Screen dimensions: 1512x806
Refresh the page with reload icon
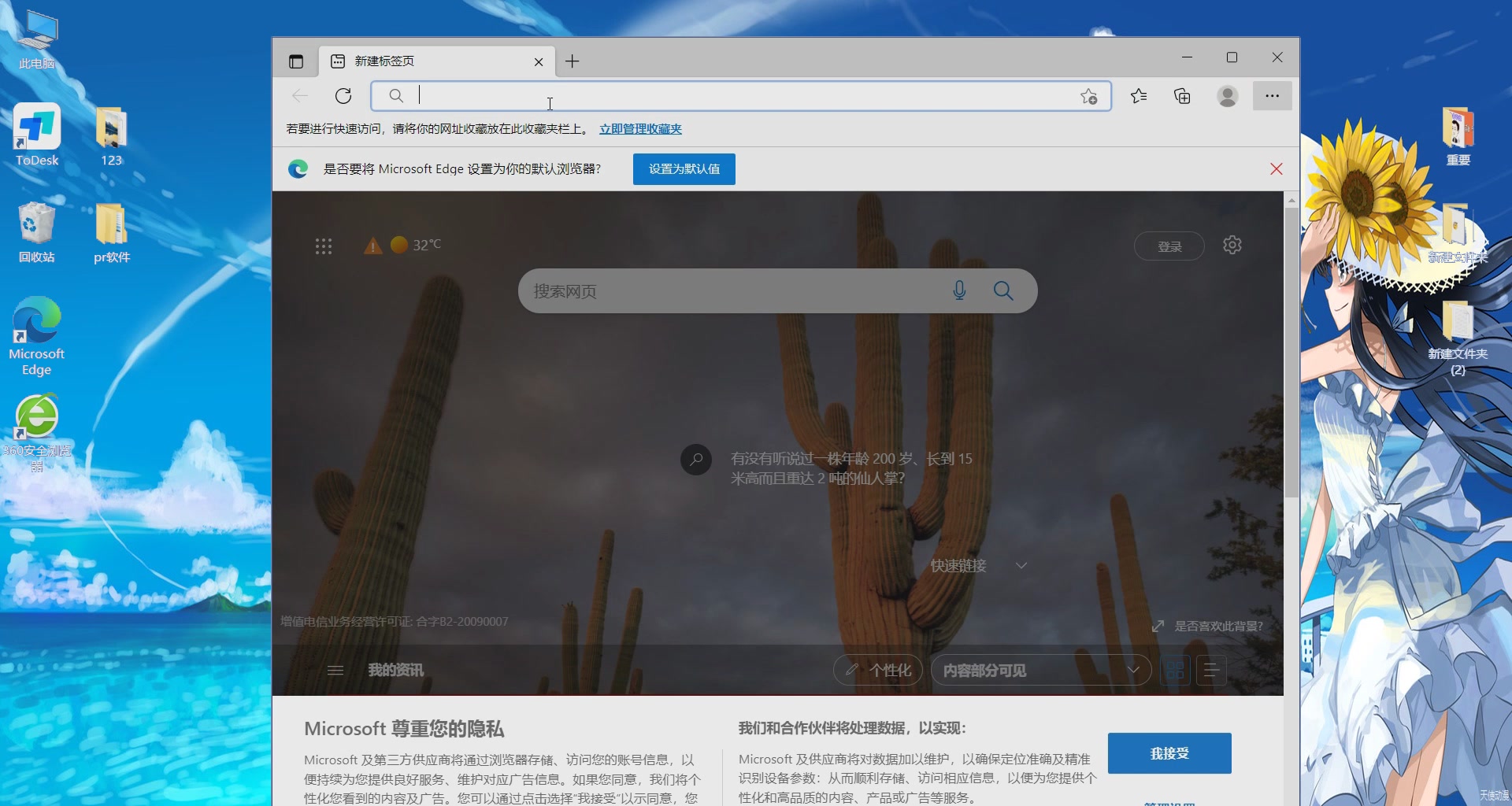click(343, 96)
